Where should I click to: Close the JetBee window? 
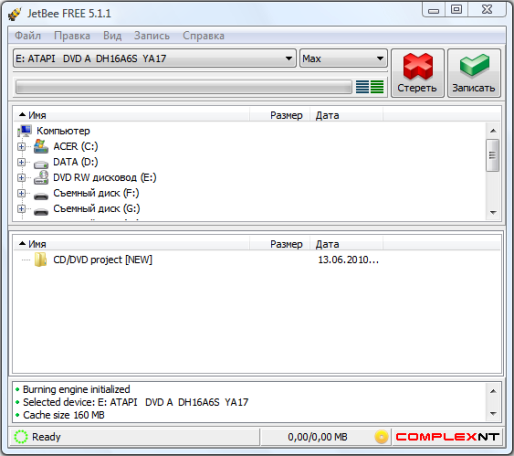point(487,10)
